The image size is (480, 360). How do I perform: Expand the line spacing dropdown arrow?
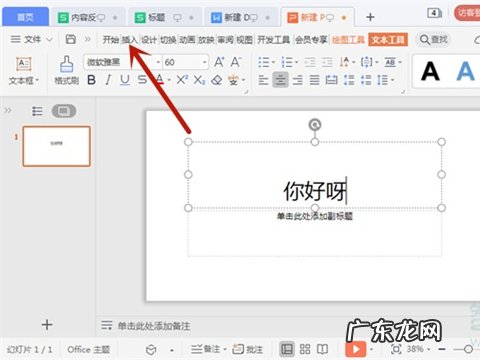[392, 80]
